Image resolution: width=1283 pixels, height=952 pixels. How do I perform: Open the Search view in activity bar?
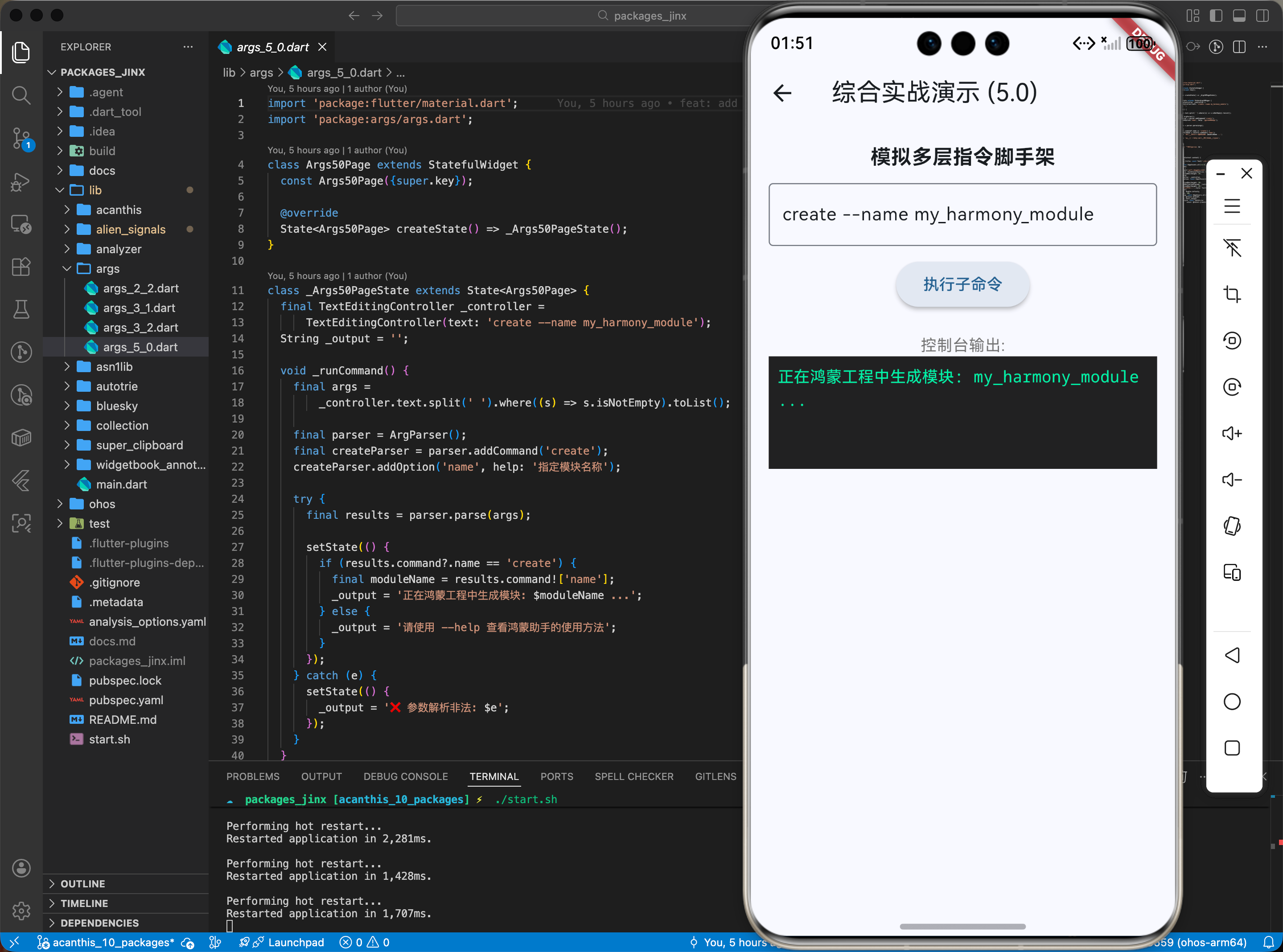pyautogui.click(x=21, y=95)
